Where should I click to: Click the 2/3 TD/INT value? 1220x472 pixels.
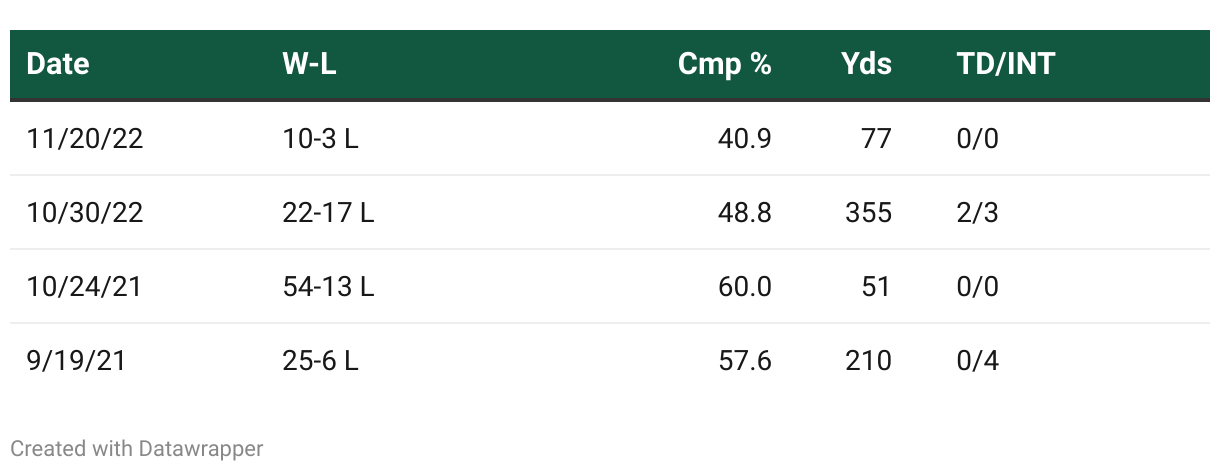(x=977, y=213)
